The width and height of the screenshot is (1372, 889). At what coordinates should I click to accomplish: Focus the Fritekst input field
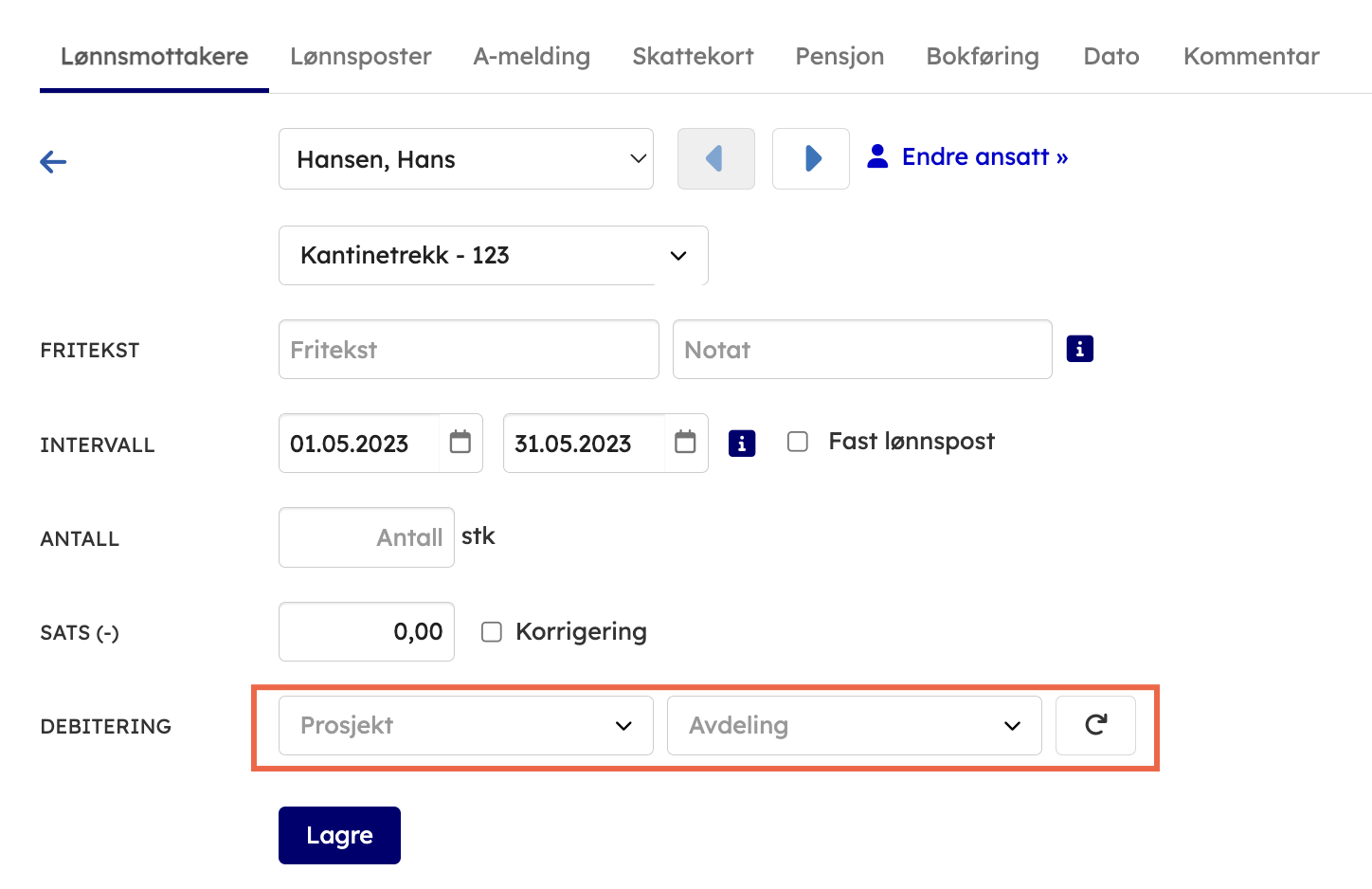[468, 350]
